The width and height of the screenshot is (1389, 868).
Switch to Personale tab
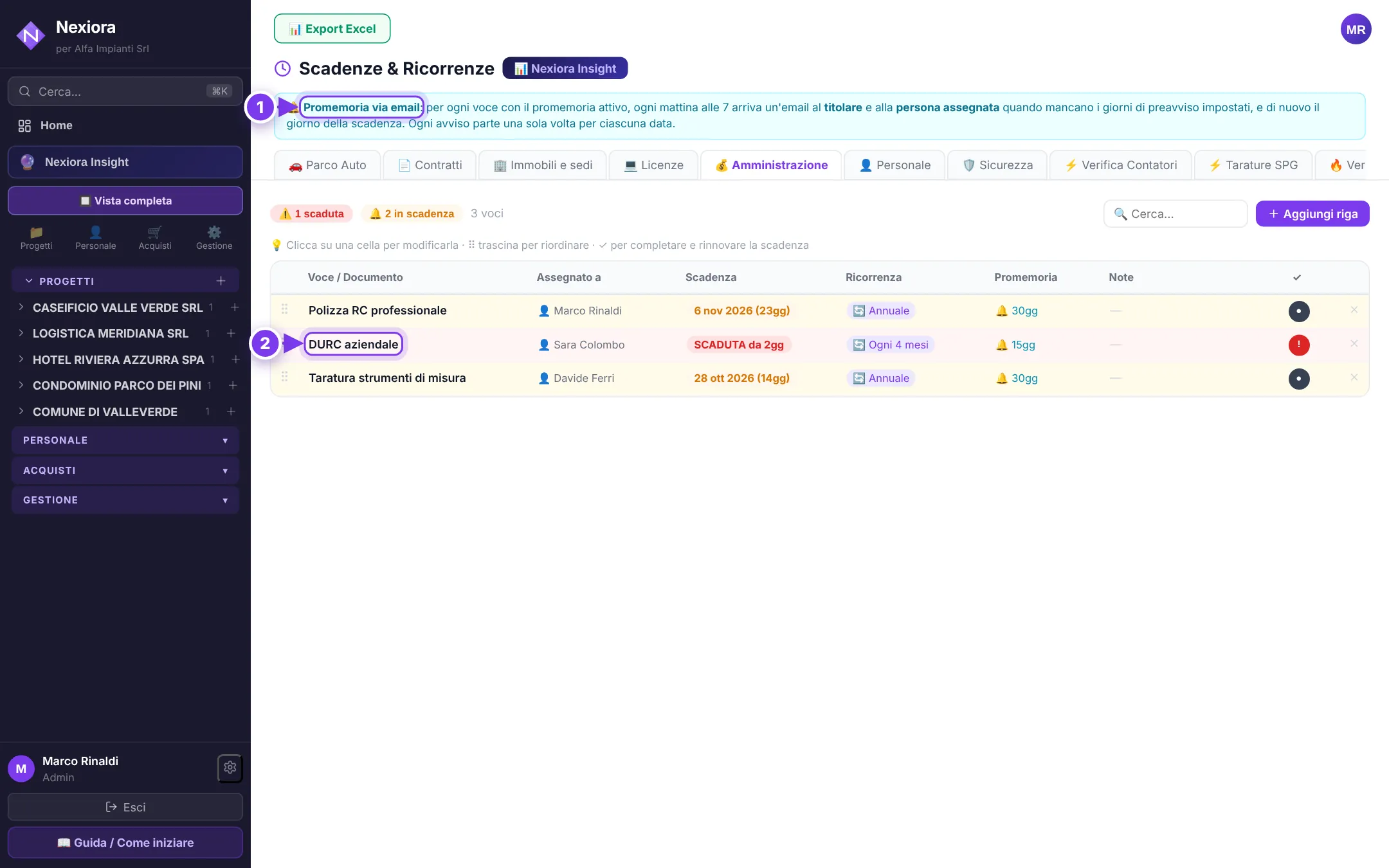(x=894, y=165)
